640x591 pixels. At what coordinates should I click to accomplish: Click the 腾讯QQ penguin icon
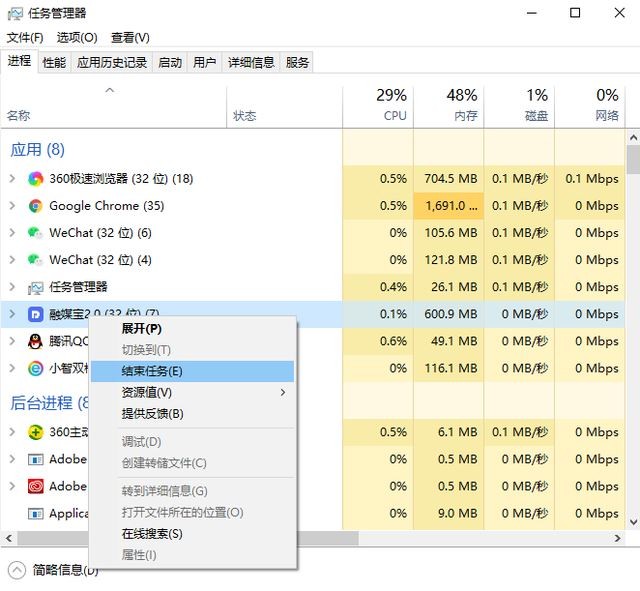click(x=36, y=341)
